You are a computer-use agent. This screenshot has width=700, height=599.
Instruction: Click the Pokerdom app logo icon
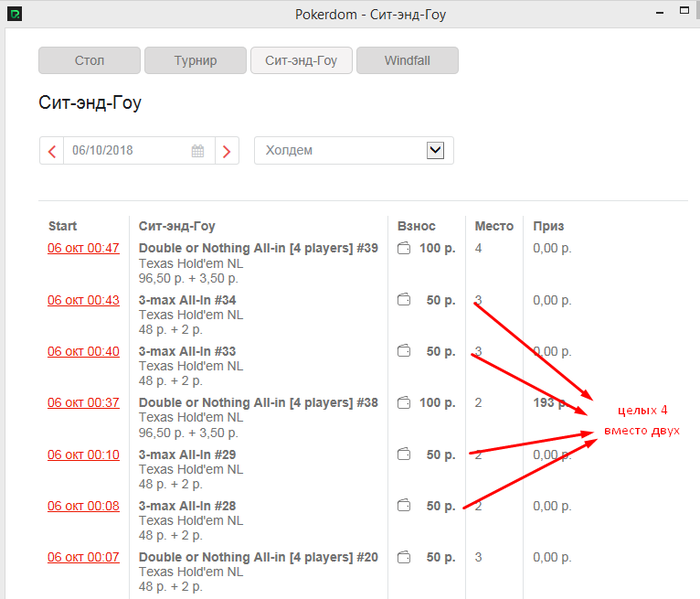tap(14, 14)
